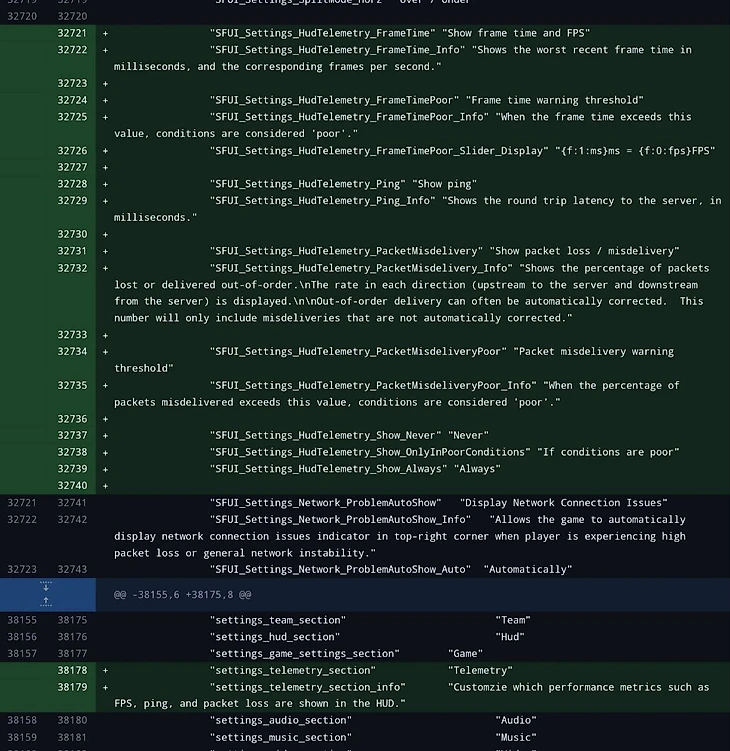Select new line number 38181

click(x=72, y=738)
